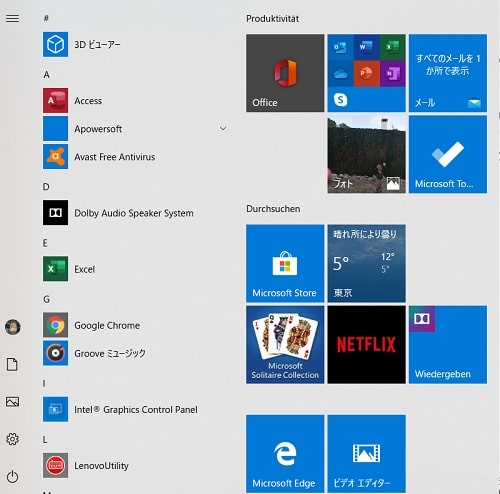The image size is (500, 494).
Task: Open Documents from the sidebar
Action: 12,364
